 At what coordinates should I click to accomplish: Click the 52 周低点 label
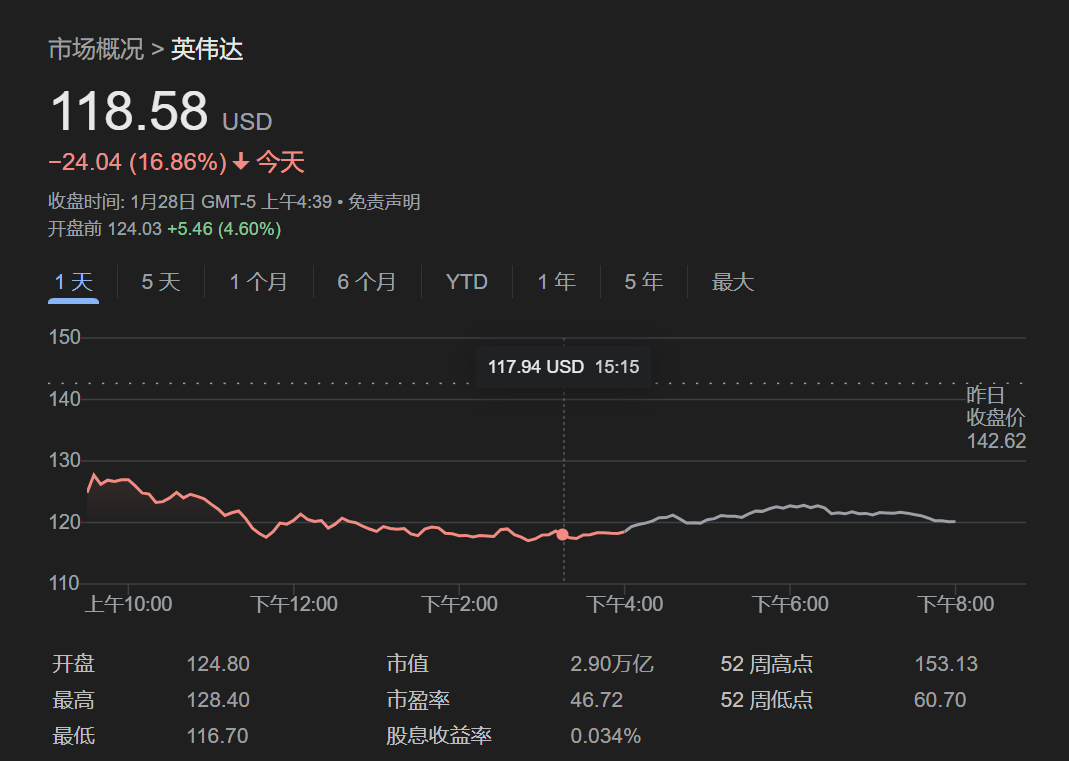click(x=766, y=700)
